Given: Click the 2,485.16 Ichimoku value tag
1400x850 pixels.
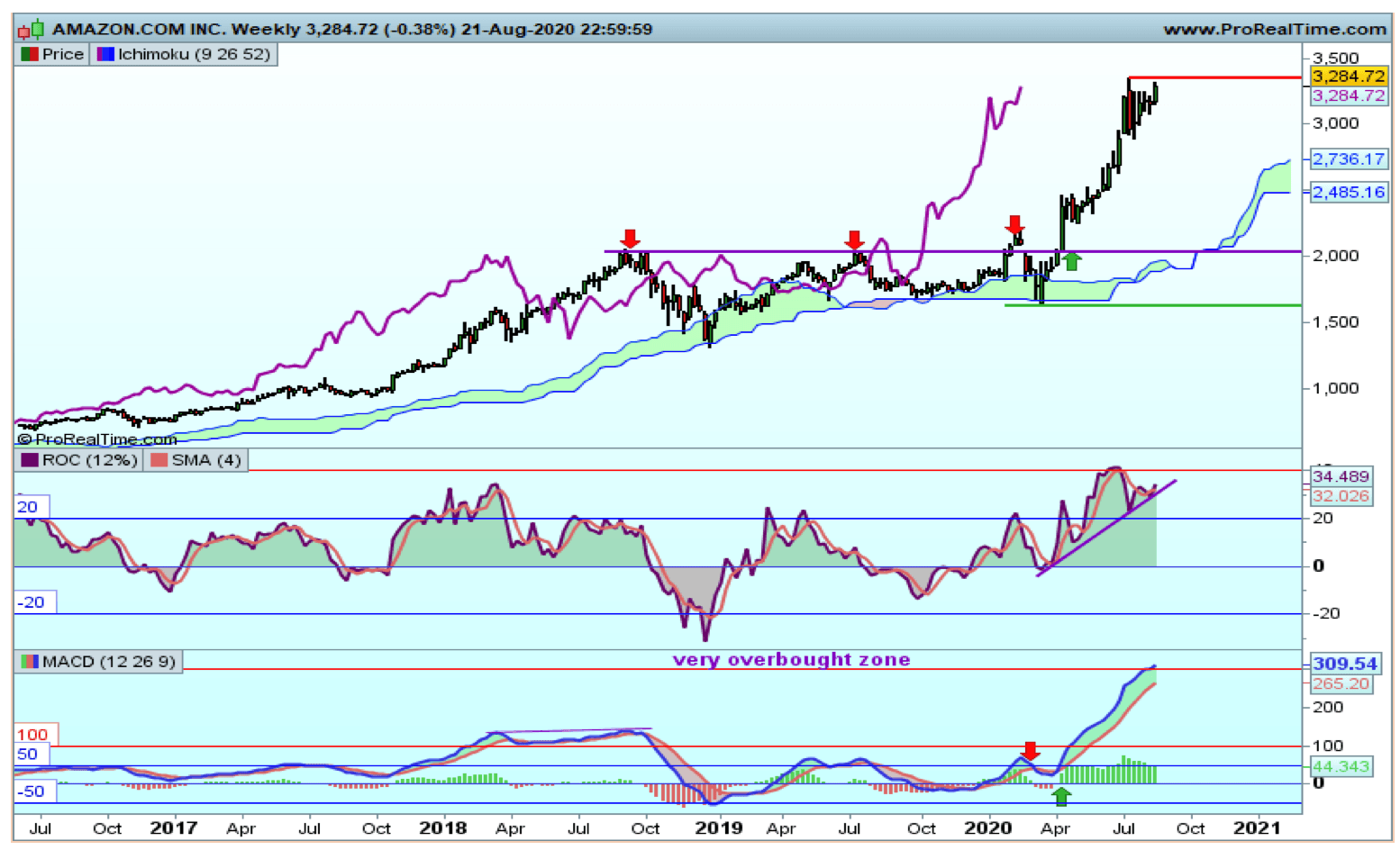Looking at the screenshot, I should click(1349, 193).
